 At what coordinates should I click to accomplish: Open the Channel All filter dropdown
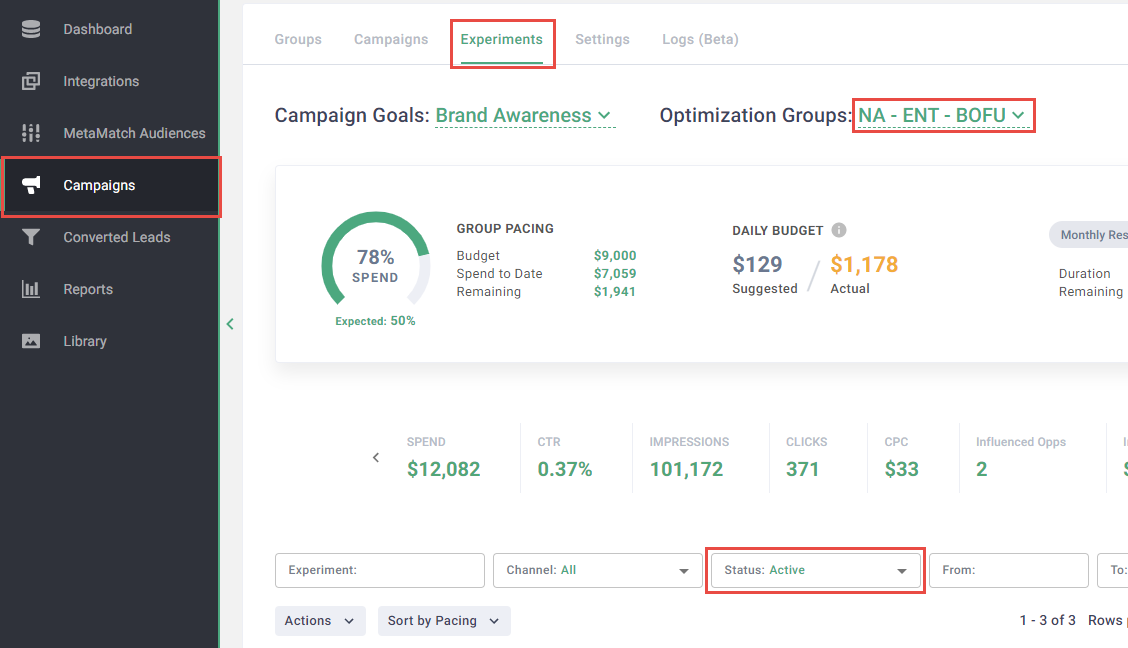click(x=597, y=570)
